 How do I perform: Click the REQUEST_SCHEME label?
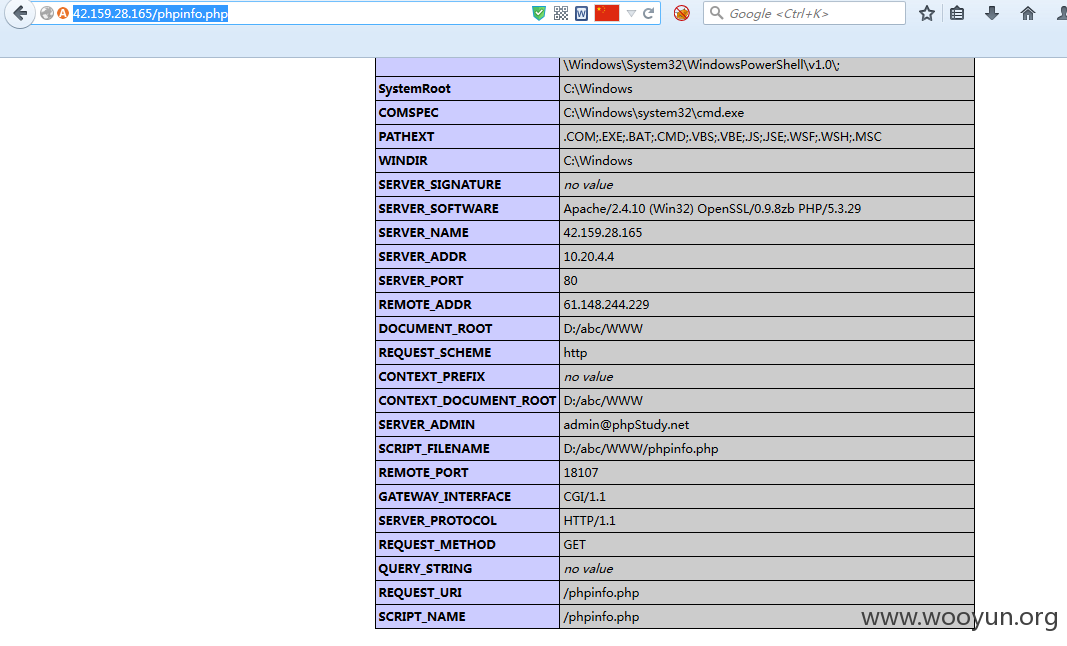pyautogui.click(x=435, y=353)
